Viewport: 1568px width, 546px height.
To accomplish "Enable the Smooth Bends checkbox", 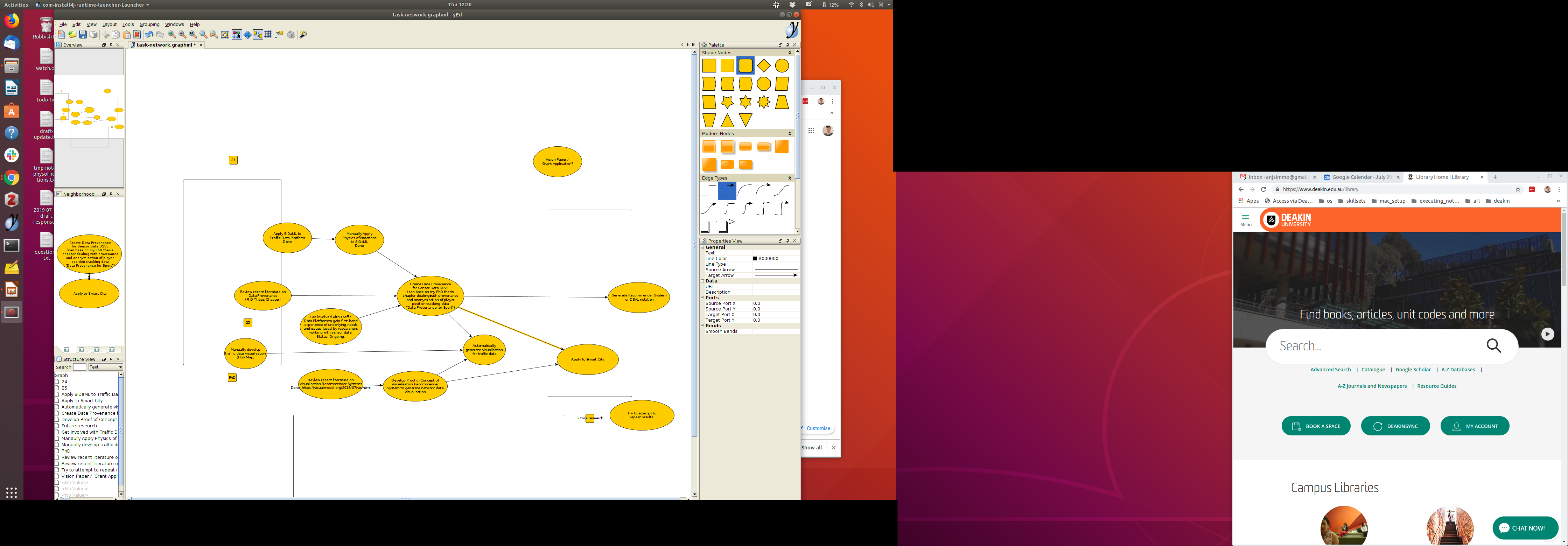I will tap(755, 331).
